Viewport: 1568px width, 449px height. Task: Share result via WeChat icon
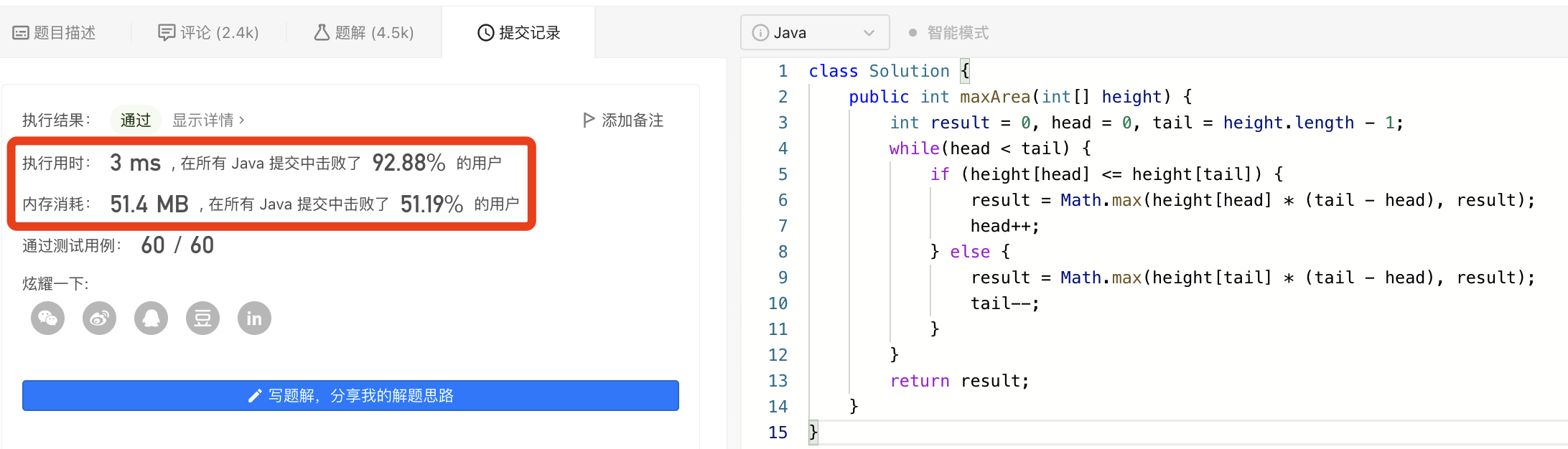tap(48, 318)
